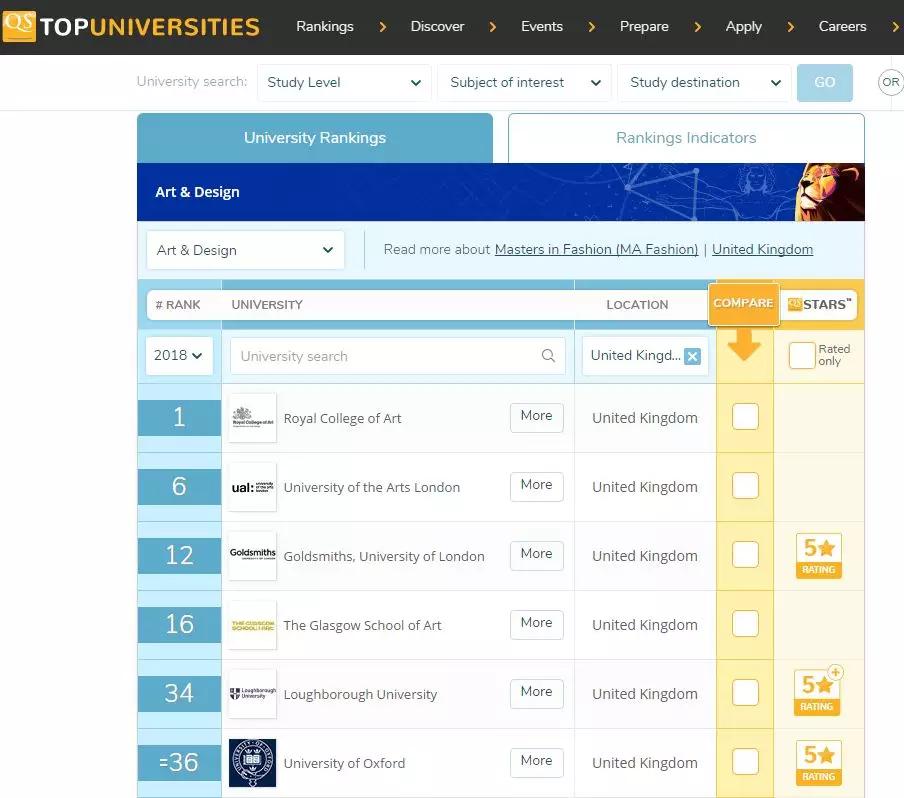Click the QS Stars header badge
Viewport: 904px width, 798px height.
(x=819, y=304)
